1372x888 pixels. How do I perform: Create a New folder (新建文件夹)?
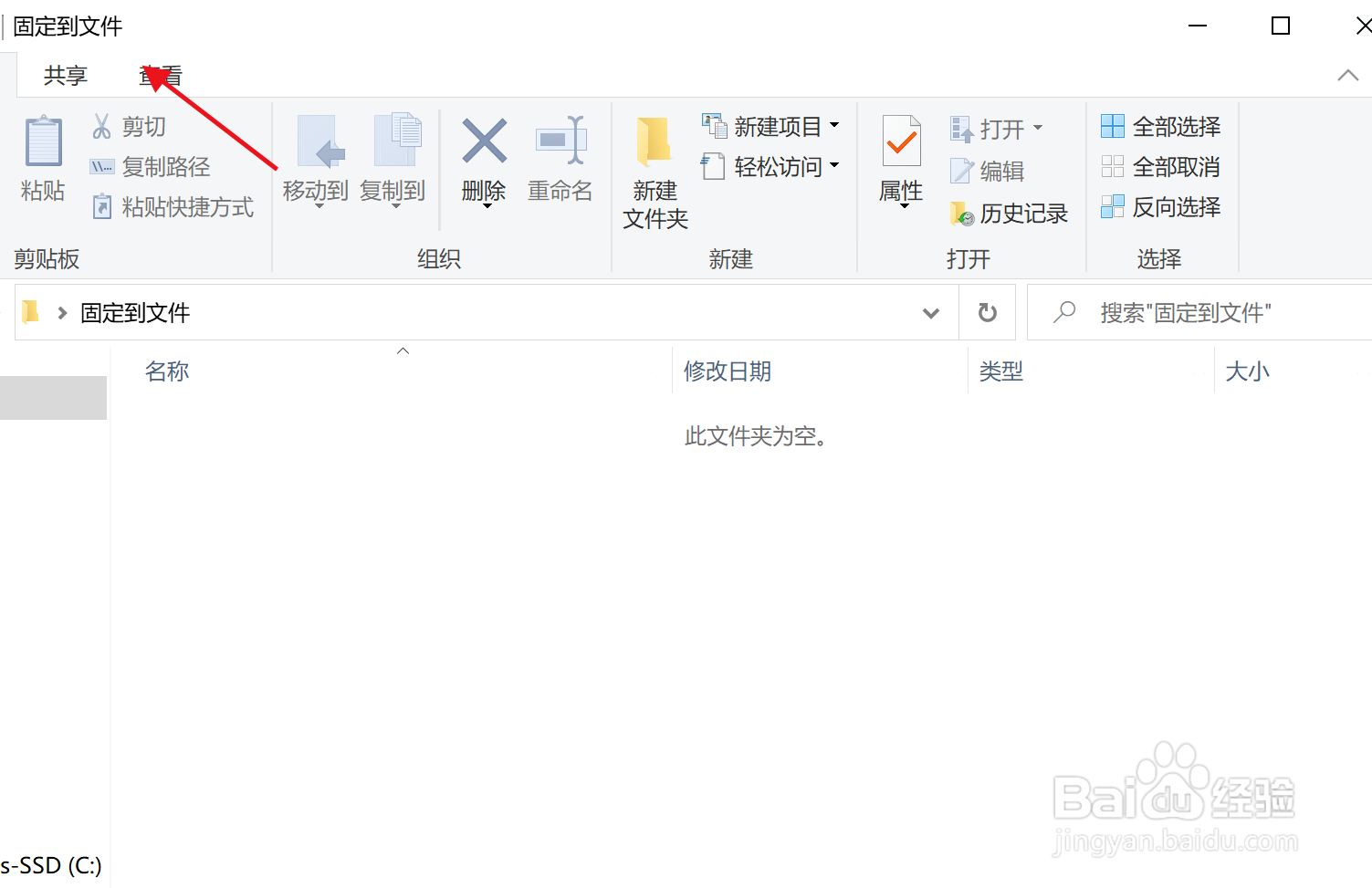pos(655,173)
